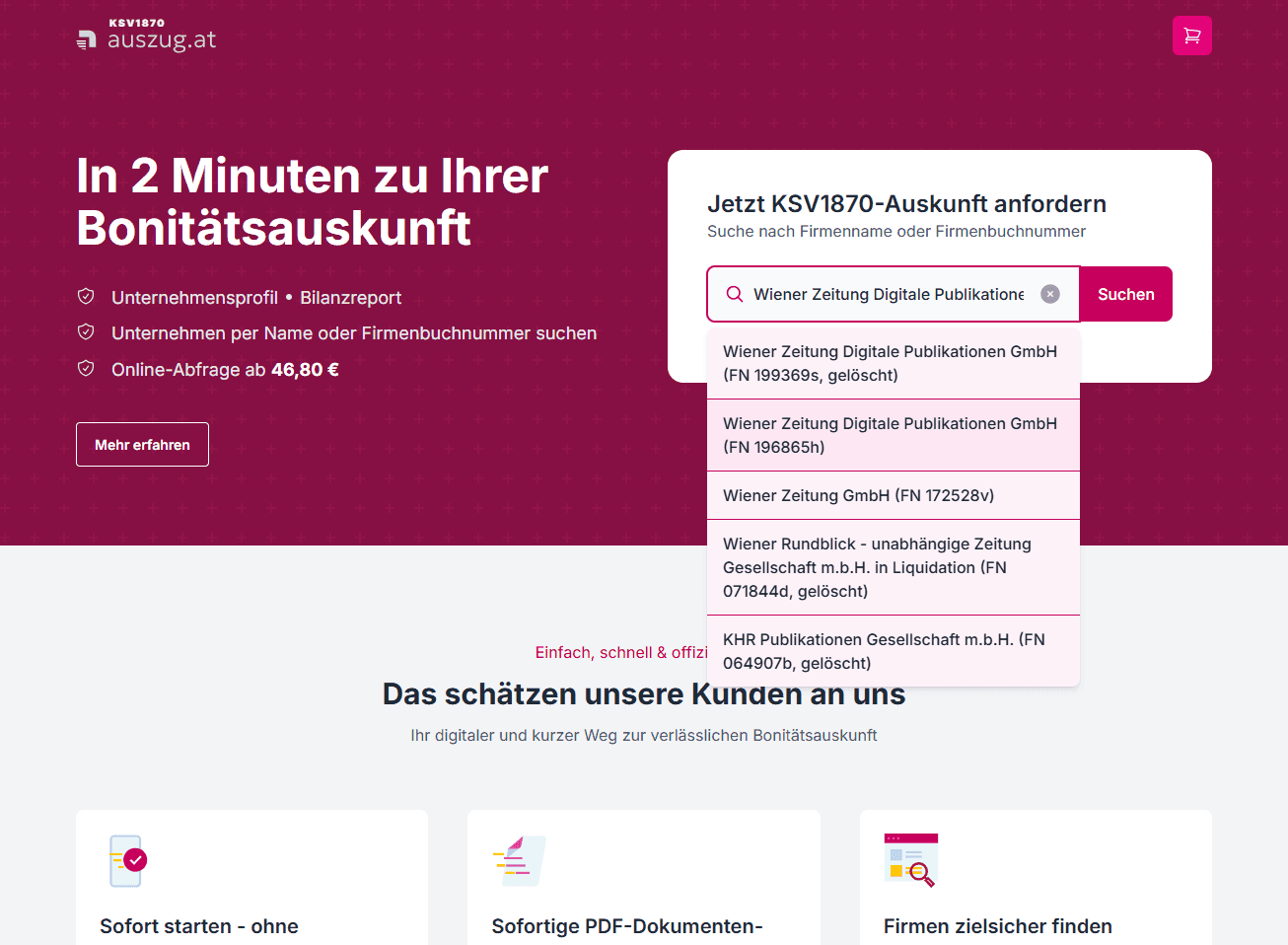Image resolution: width=1288 pixels, height=945 pixels.
Task: Click shield icon beside Firmenbuchnummer suchen line
Action: [86, 331]
